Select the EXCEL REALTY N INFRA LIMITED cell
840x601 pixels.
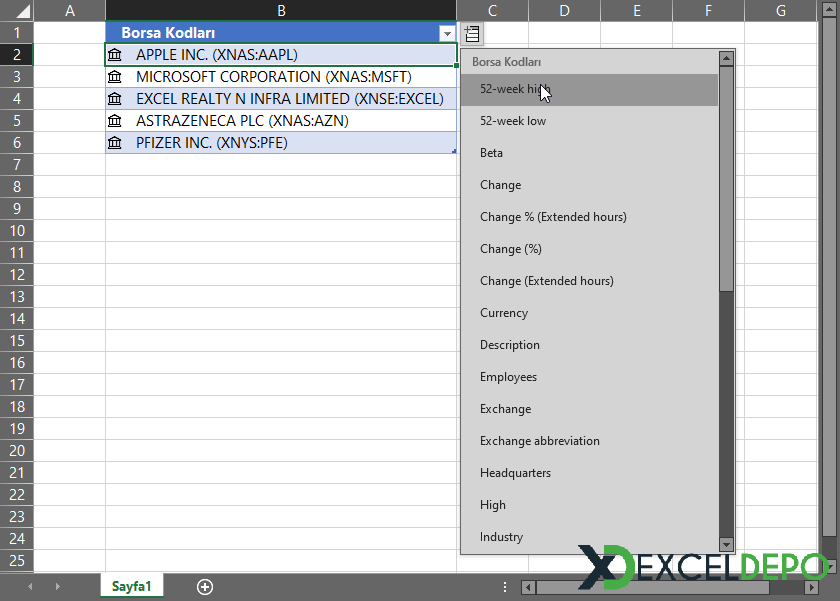281,99
